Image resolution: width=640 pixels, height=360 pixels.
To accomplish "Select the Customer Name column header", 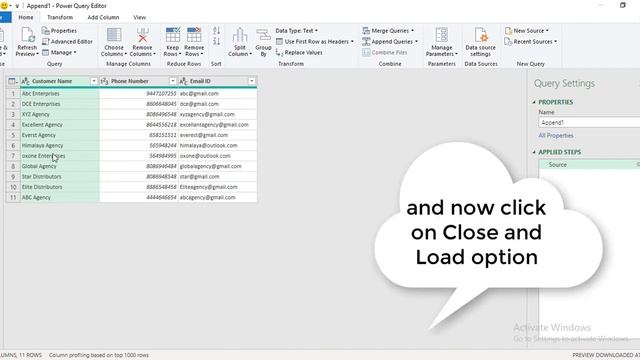I will 60,81.
